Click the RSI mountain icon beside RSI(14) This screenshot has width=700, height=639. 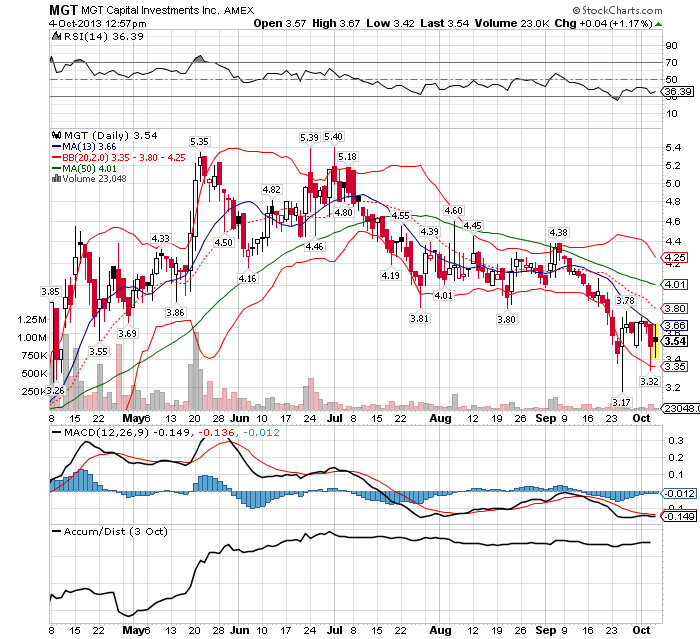point(56,36)
